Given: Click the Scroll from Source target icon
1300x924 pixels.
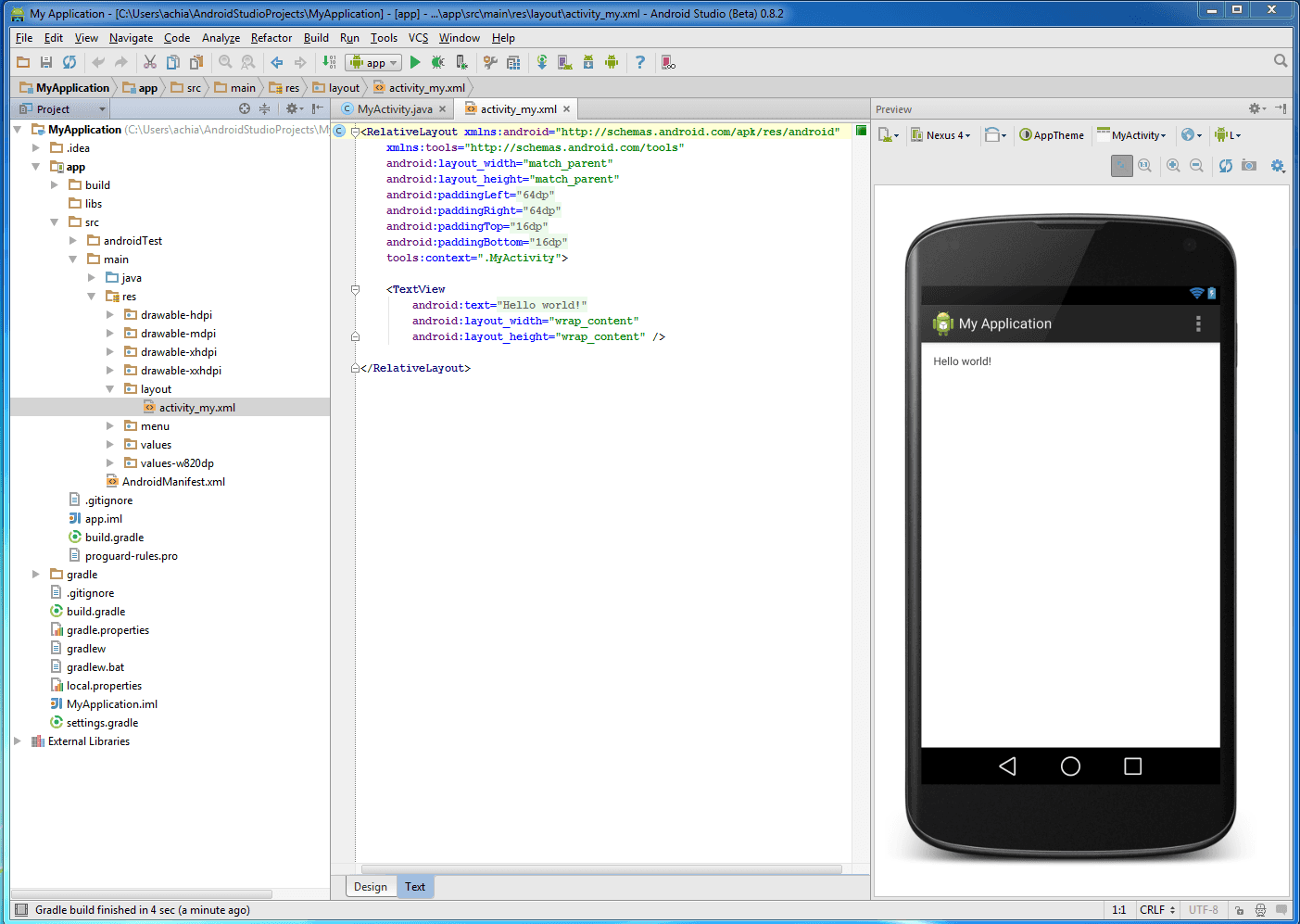Looking at the screenshot, I should [x=245, y=108].
